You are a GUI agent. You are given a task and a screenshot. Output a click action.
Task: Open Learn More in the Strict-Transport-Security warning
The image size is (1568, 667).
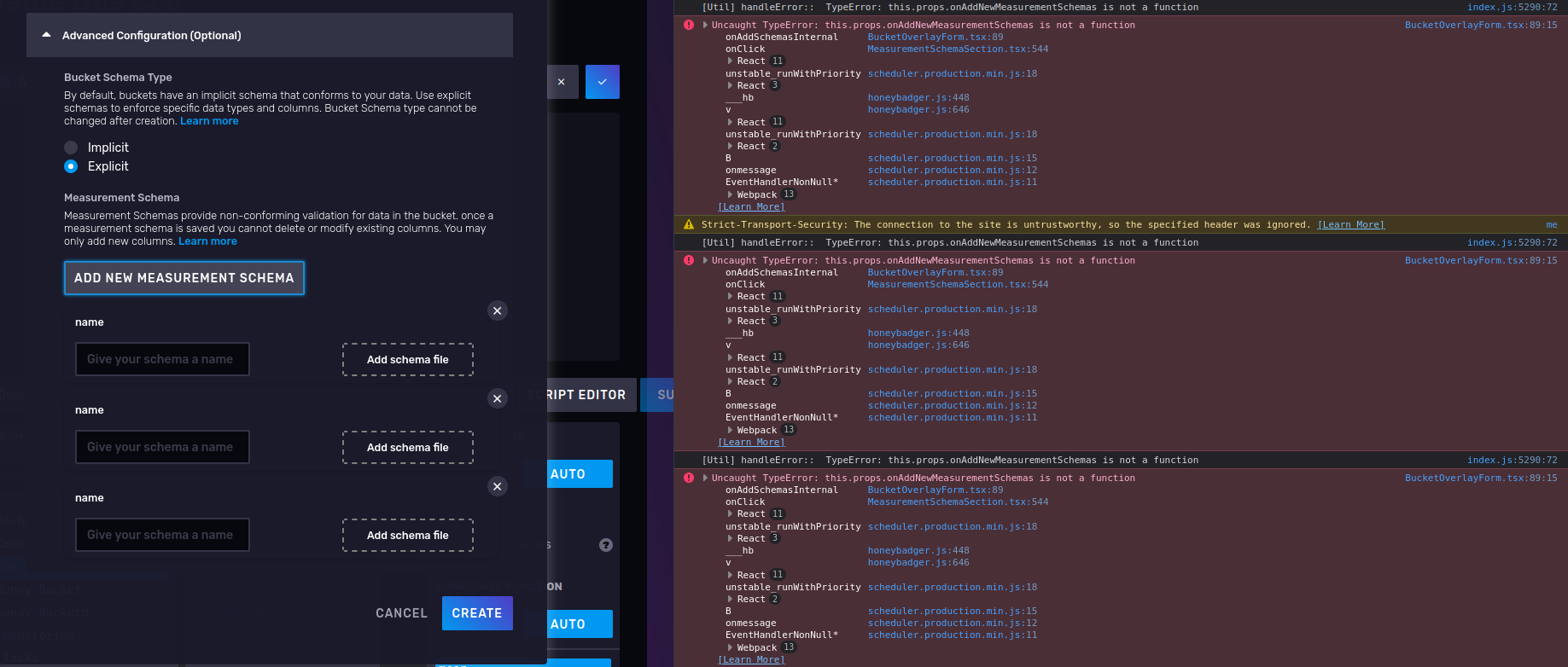1350,224
